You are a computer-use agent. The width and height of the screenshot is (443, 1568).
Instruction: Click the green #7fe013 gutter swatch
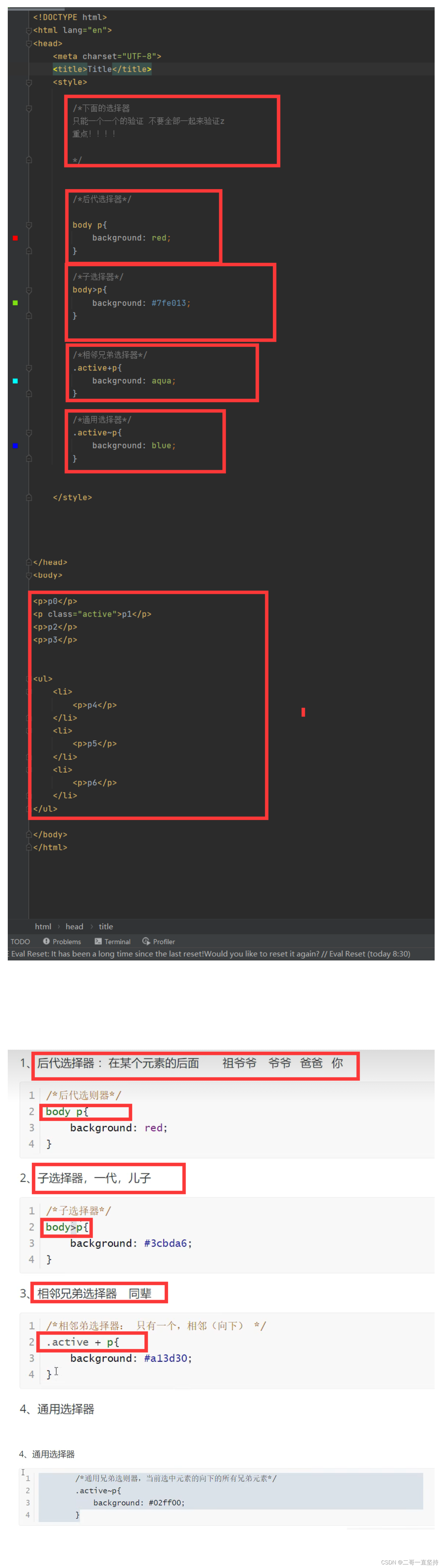tap(15, 302)
